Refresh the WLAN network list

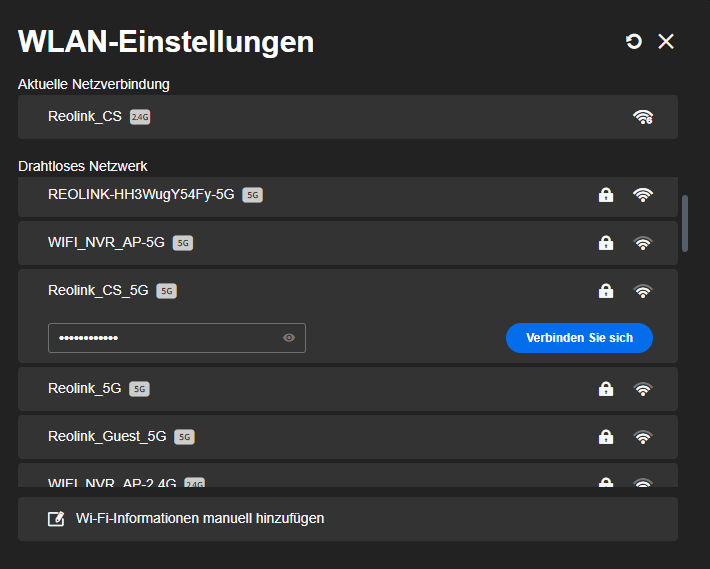[x=633, y=41]
